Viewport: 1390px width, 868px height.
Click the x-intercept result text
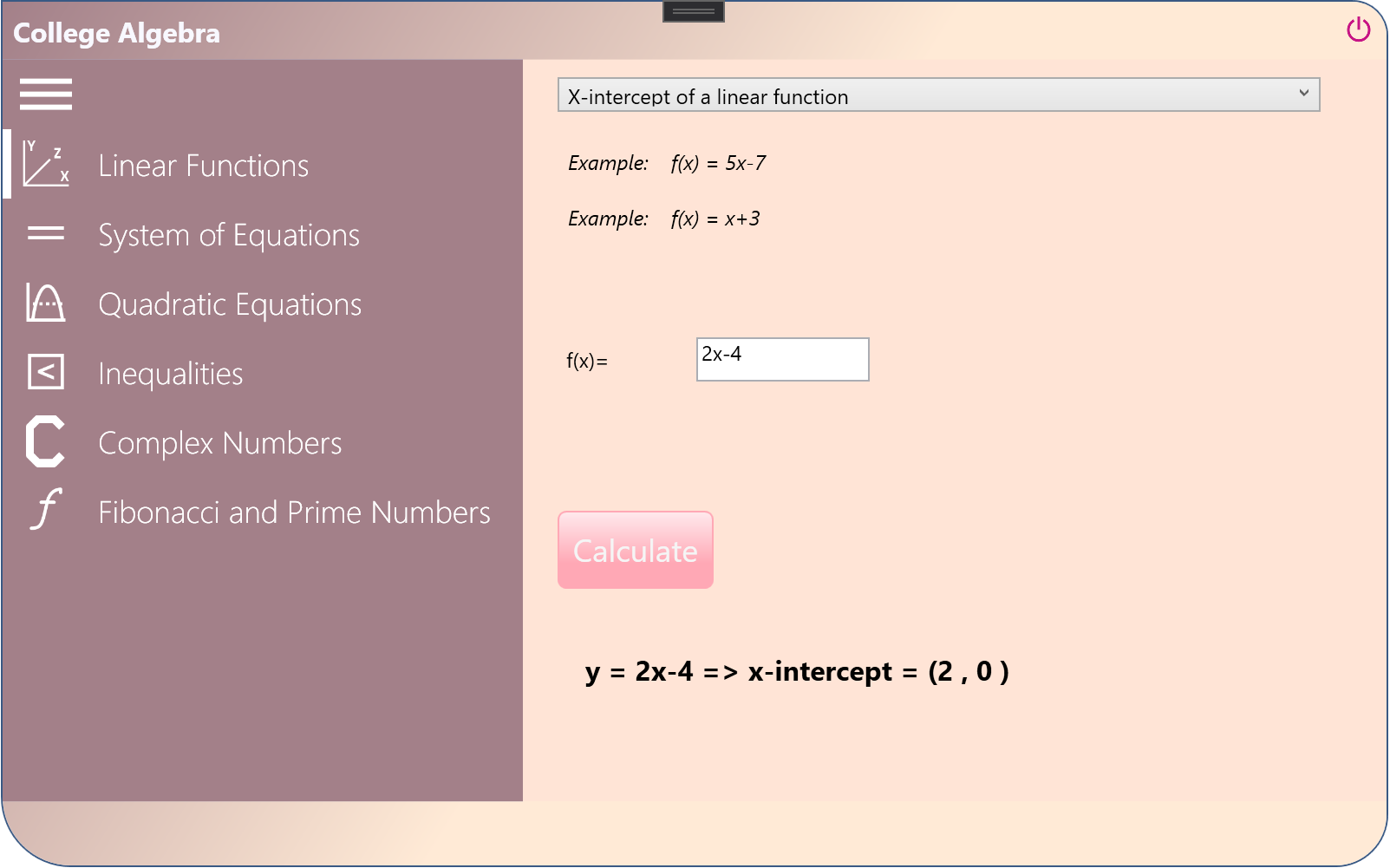pyautogui.click(x=796, y=670)
